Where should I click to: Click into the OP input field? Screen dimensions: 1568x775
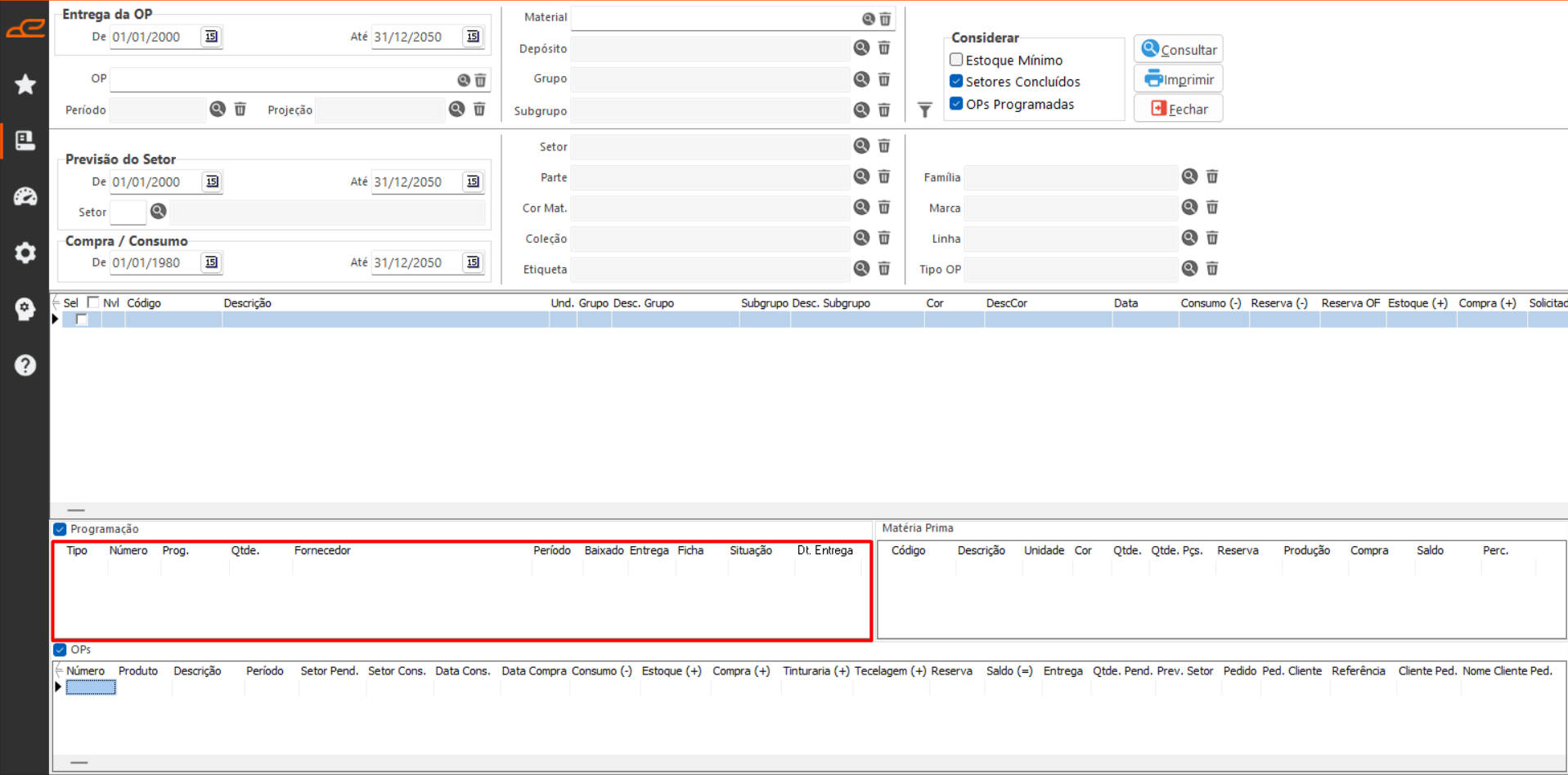[282, 79]
